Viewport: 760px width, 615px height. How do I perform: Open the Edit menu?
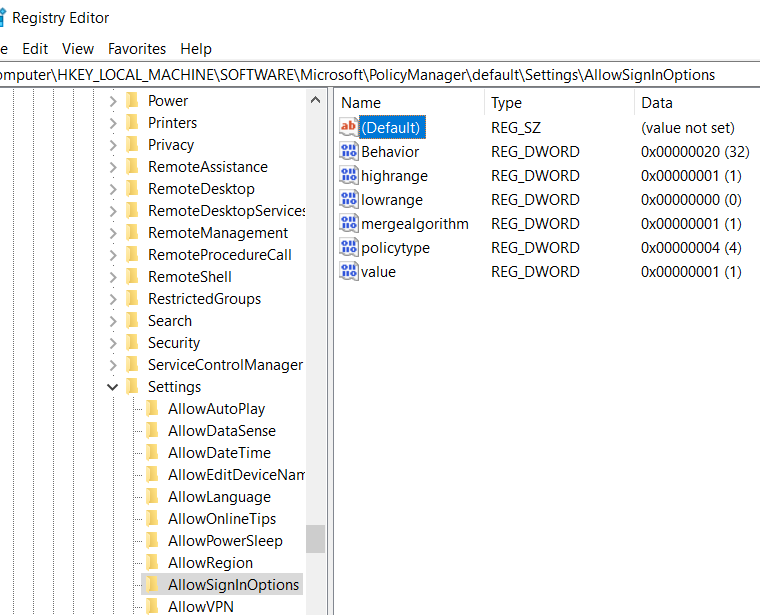coord(35,49)
